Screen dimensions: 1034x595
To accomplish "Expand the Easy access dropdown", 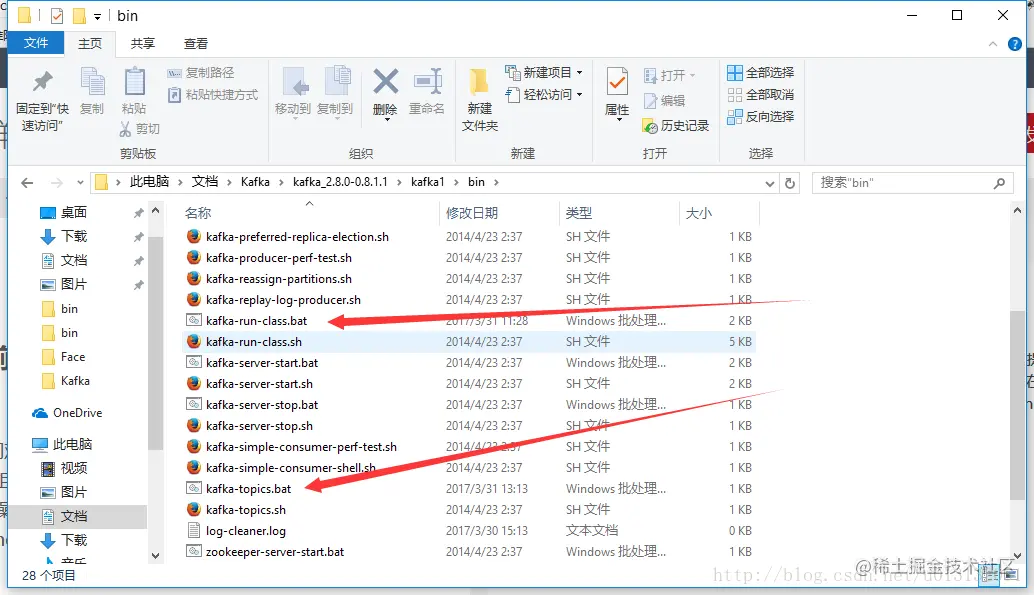I will tap(580, 94).
